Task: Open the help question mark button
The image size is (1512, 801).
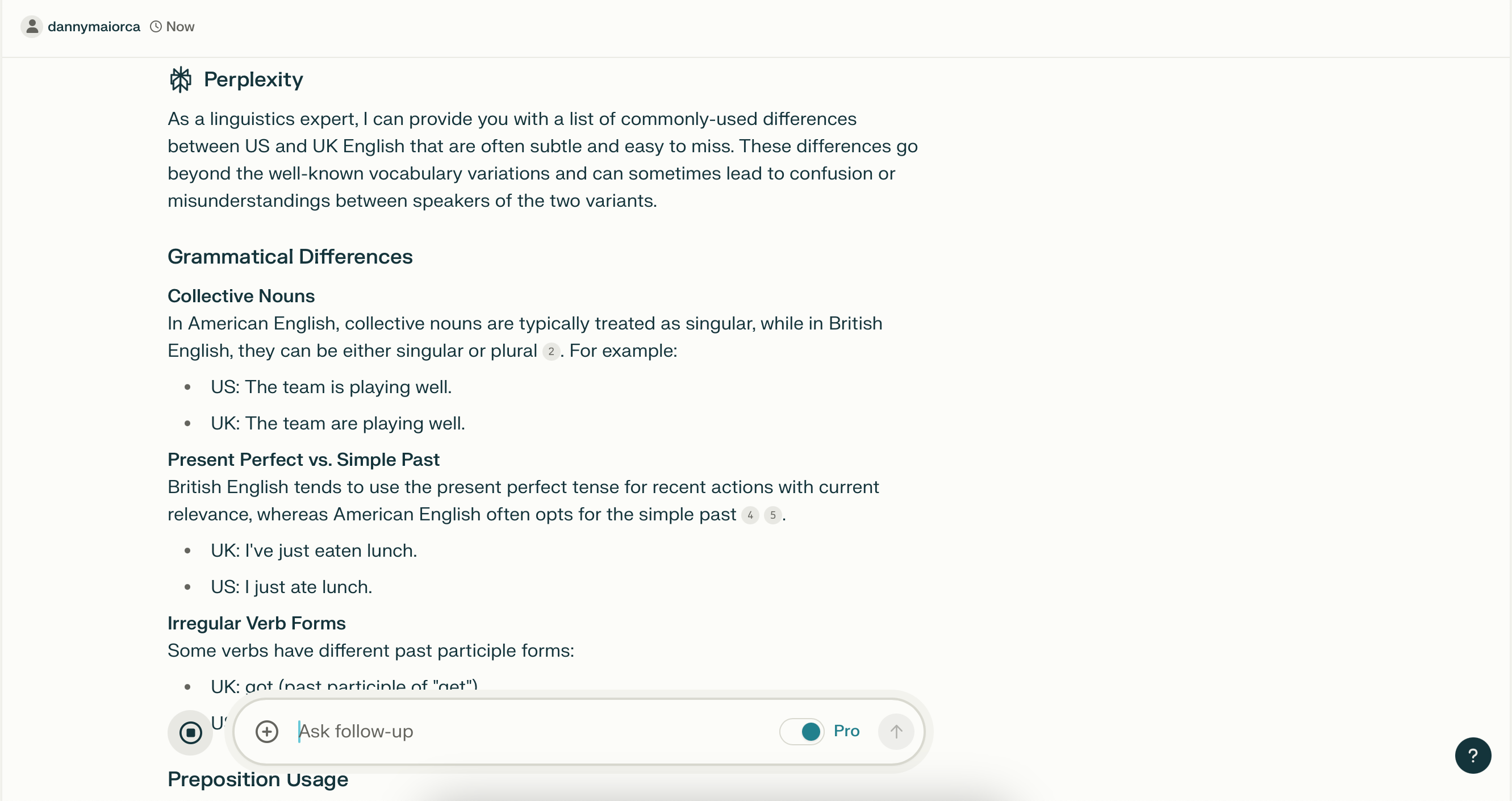Action: pos(1473,755)
